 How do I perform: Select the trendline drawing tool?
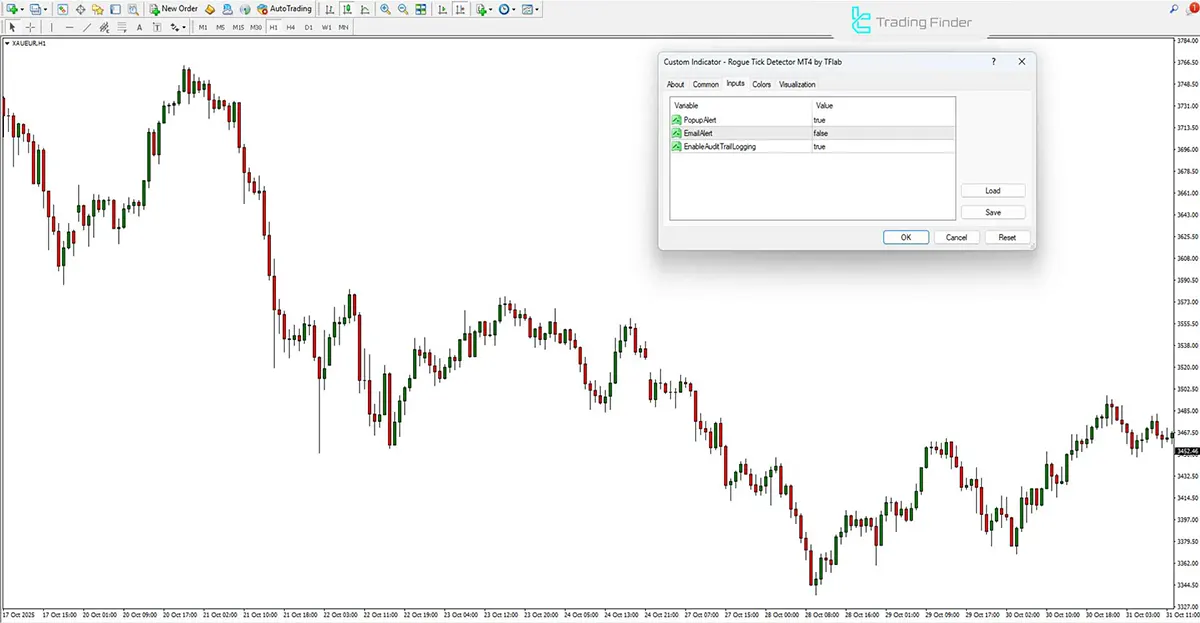pyautogui.click(x=86, y=27)
